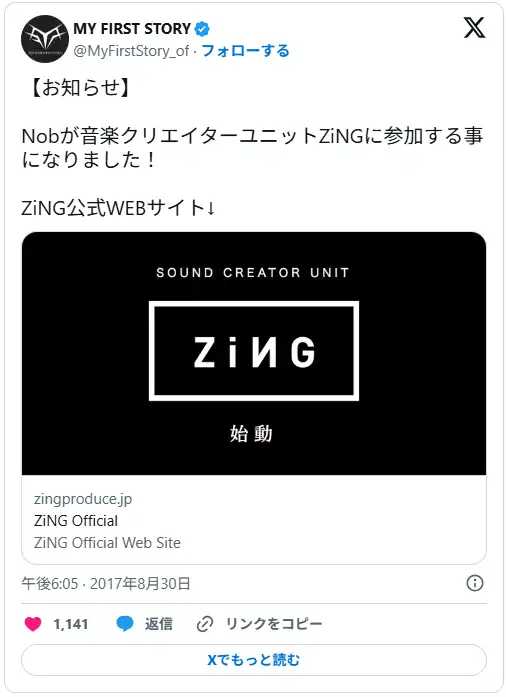506x697 pixels.
Task: Click the 1,141 likes count
Action: [71, 624]
